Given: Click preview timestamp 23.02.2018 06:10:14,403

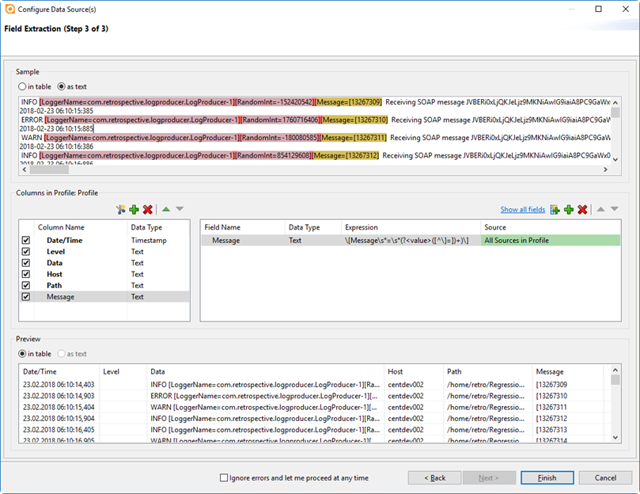Looking at the screenshot, I should tap(58, 385).
